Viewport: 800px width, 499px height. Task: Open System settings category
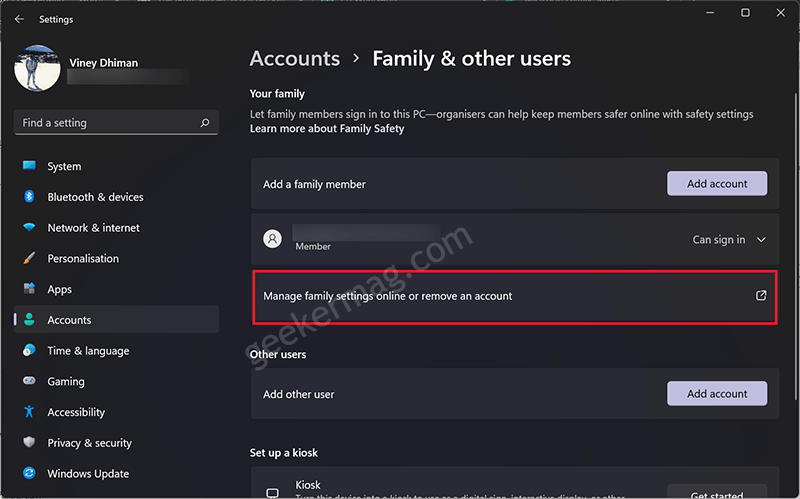[x=116, y=166]
